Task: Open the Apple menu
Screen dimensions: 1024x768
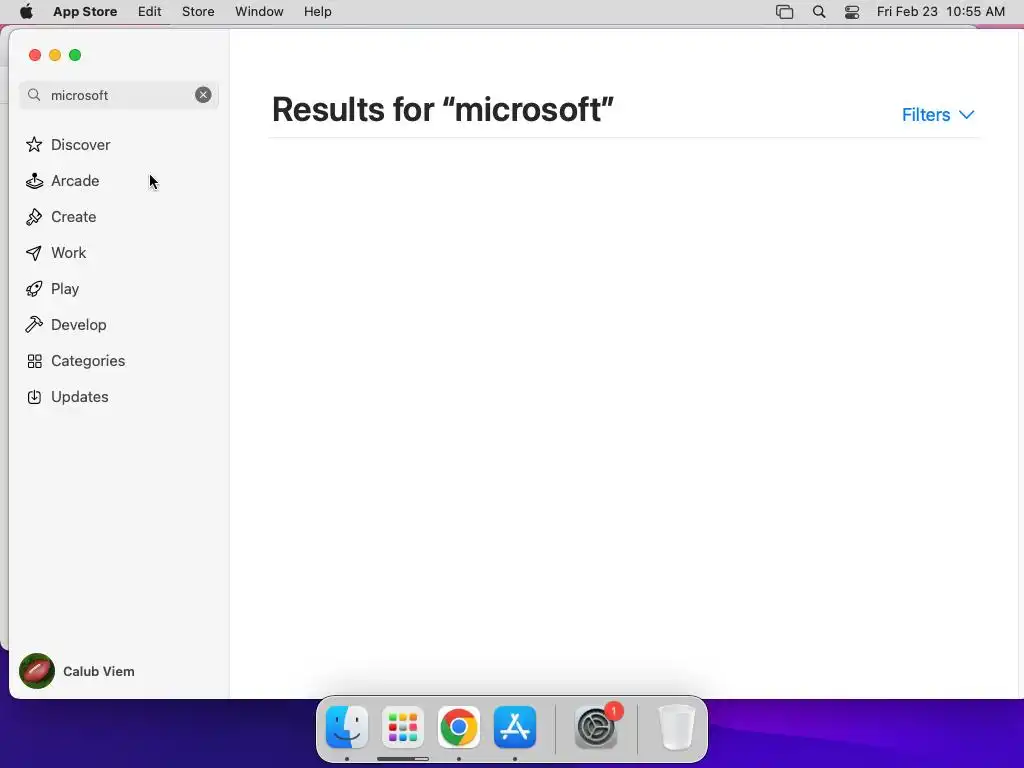Action: coord(26,12)
